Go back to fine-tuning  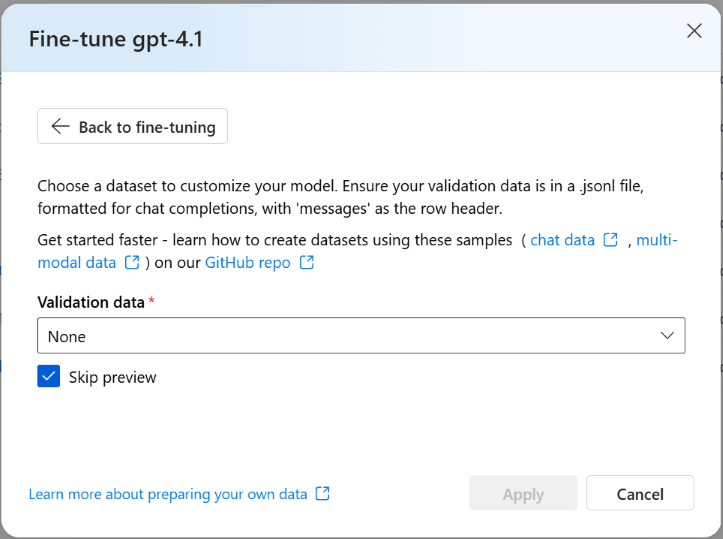[133, 127]
